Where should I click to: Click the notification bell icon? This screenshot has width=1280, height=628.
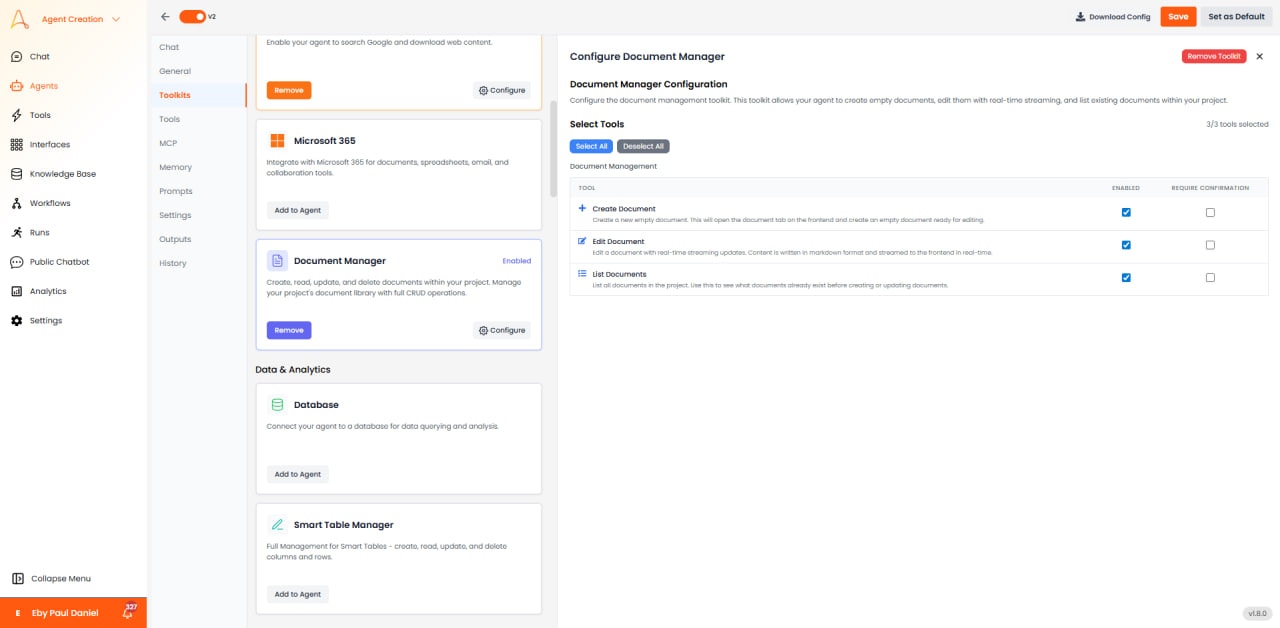coord(127,612)
